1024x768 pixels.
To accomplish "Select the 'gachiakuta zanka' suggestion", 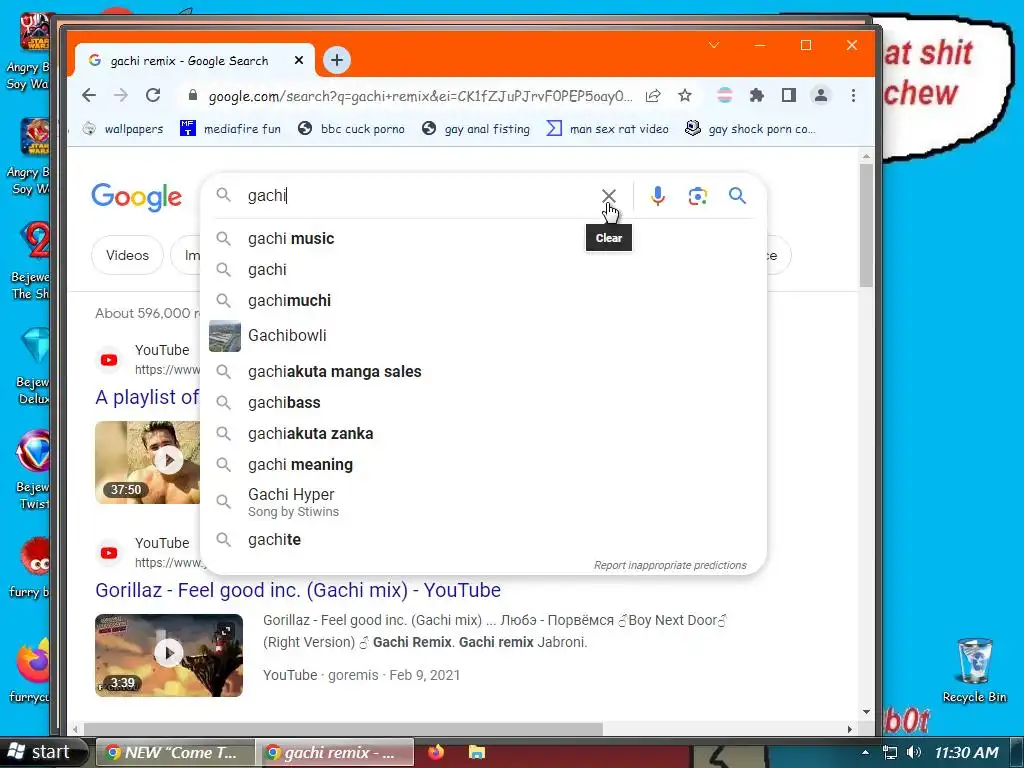I will pyautogui.click(x=483, y=434).
